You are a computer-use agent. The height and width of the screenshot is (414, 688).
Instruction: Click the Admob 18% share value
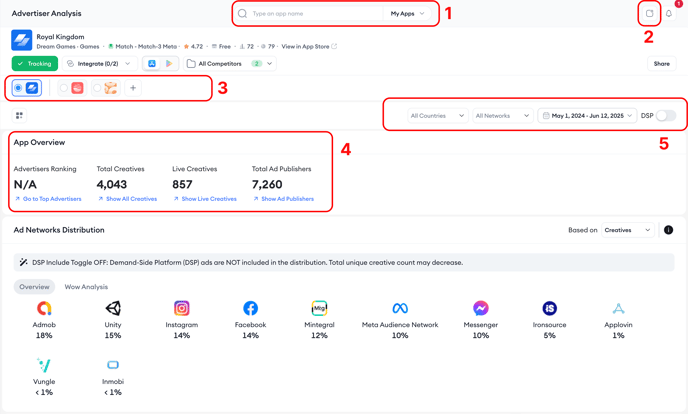[x=44, y=335]
